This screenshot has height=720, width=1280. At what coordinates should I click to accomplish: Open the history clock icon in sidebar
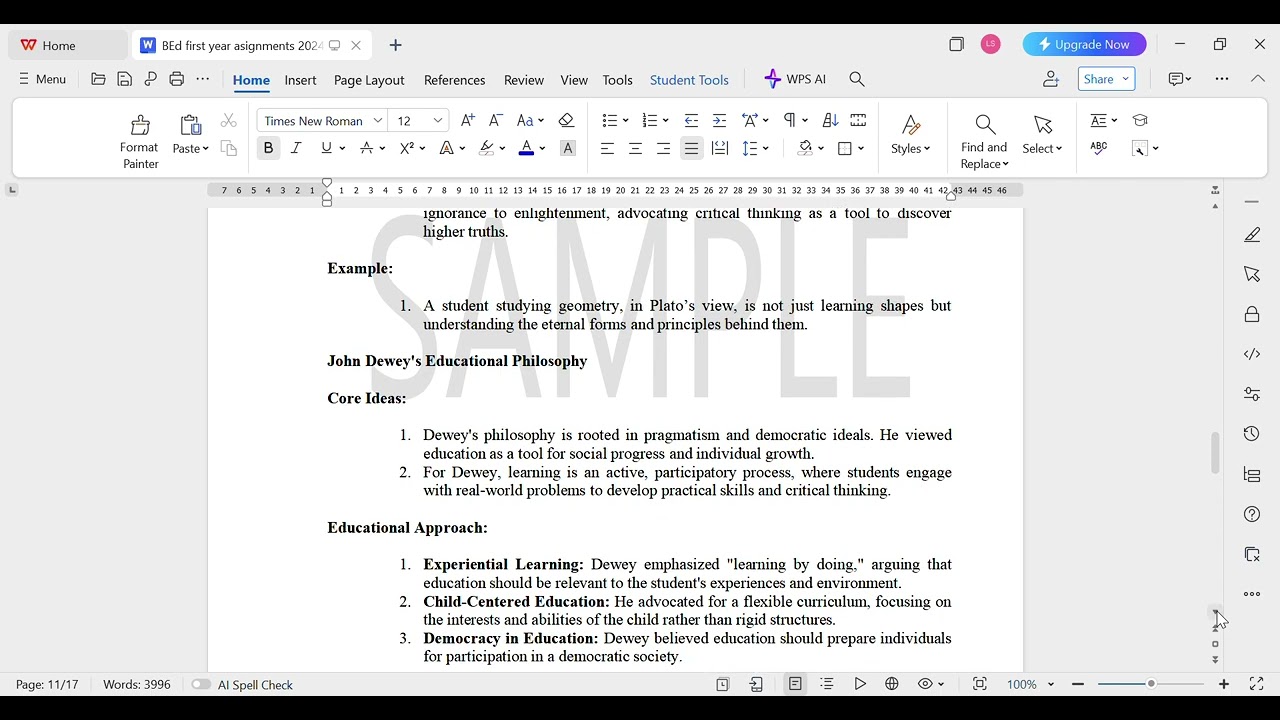[1252, 434]
